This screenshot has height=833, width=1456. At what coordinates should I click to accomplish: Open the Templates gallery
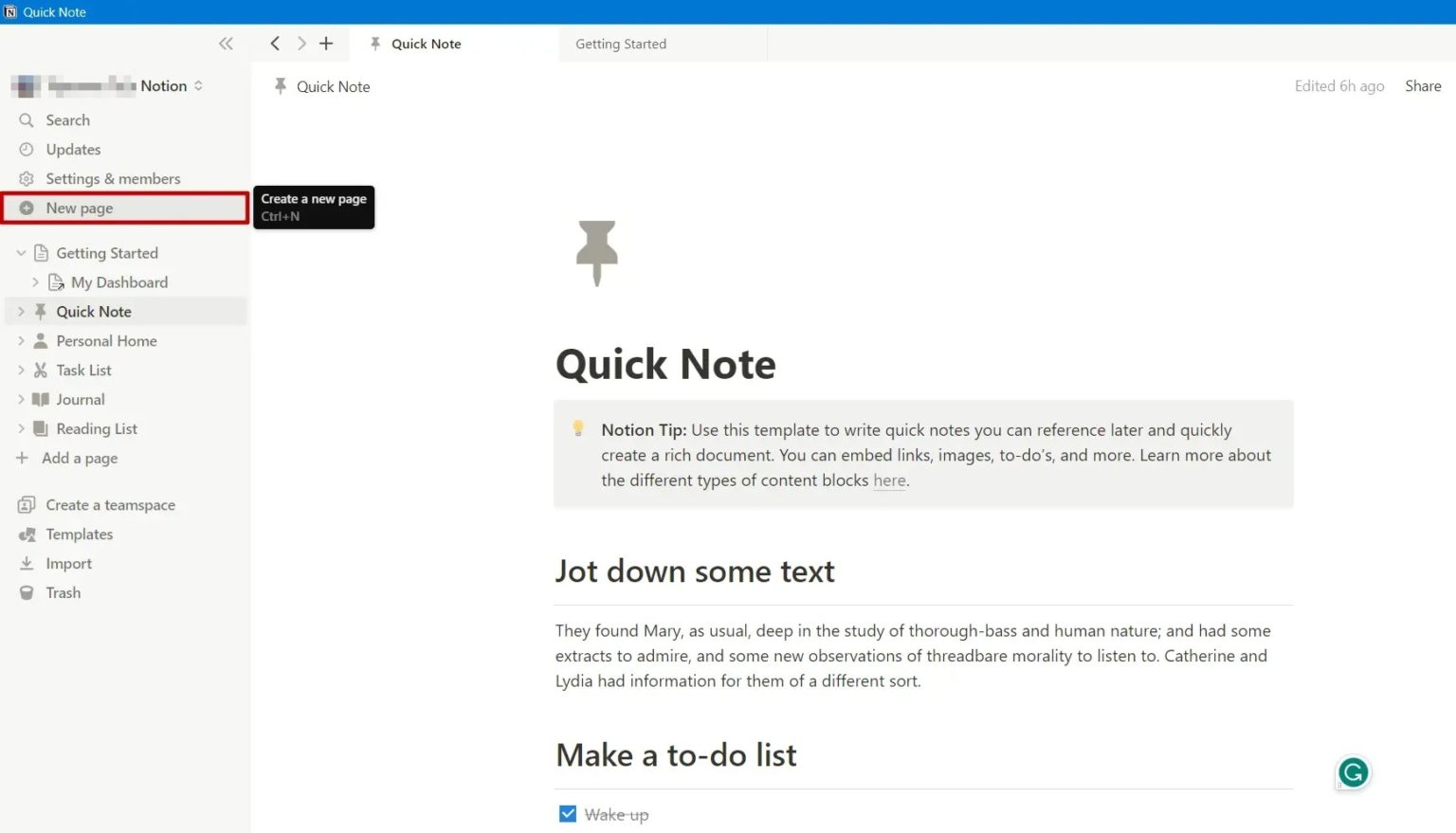click(x=78, y=534)
